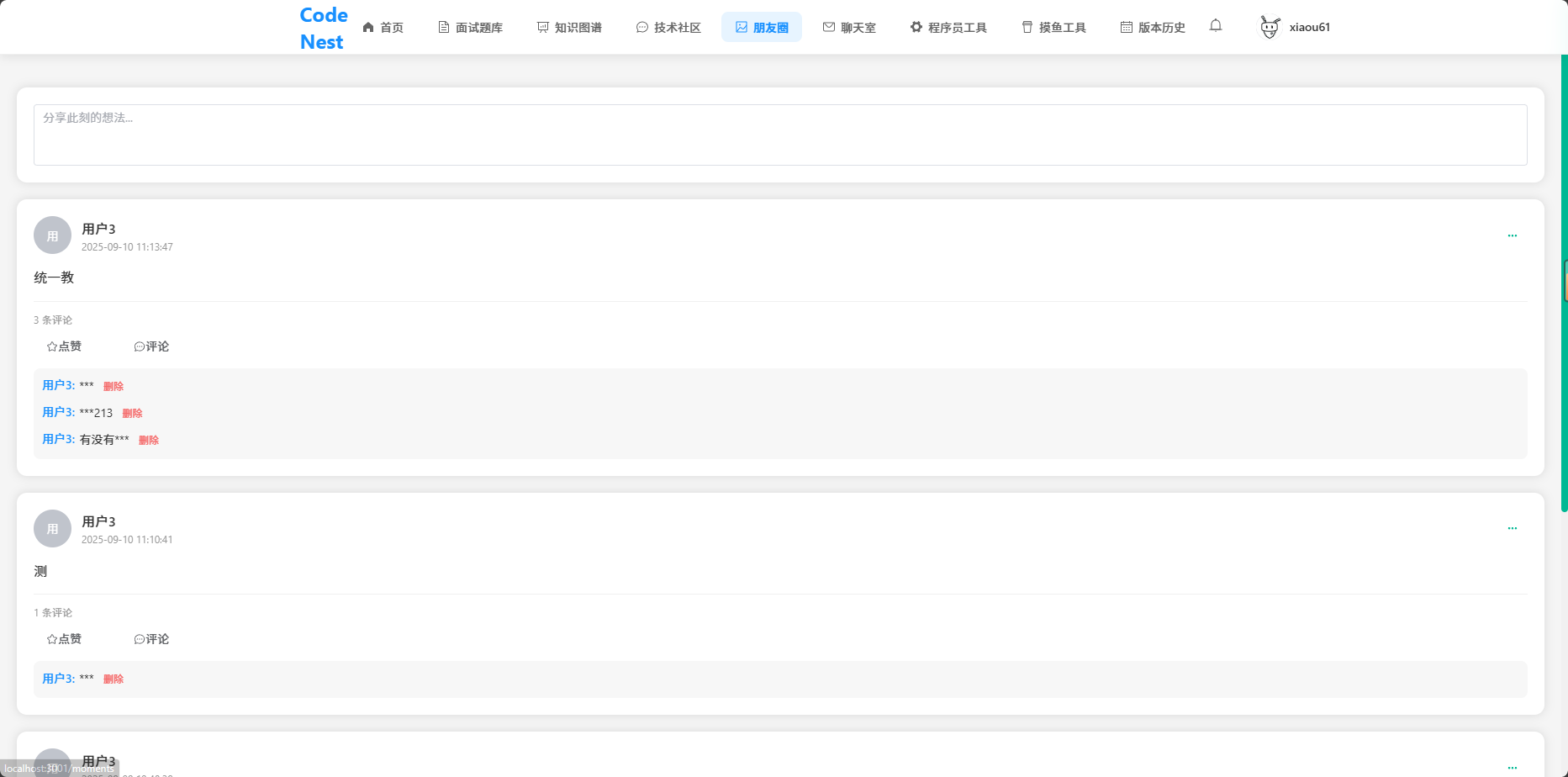Viewport: 1568px width, 777px height.
Task: Like the post "统一教"
Action: (x=64, y=346)
